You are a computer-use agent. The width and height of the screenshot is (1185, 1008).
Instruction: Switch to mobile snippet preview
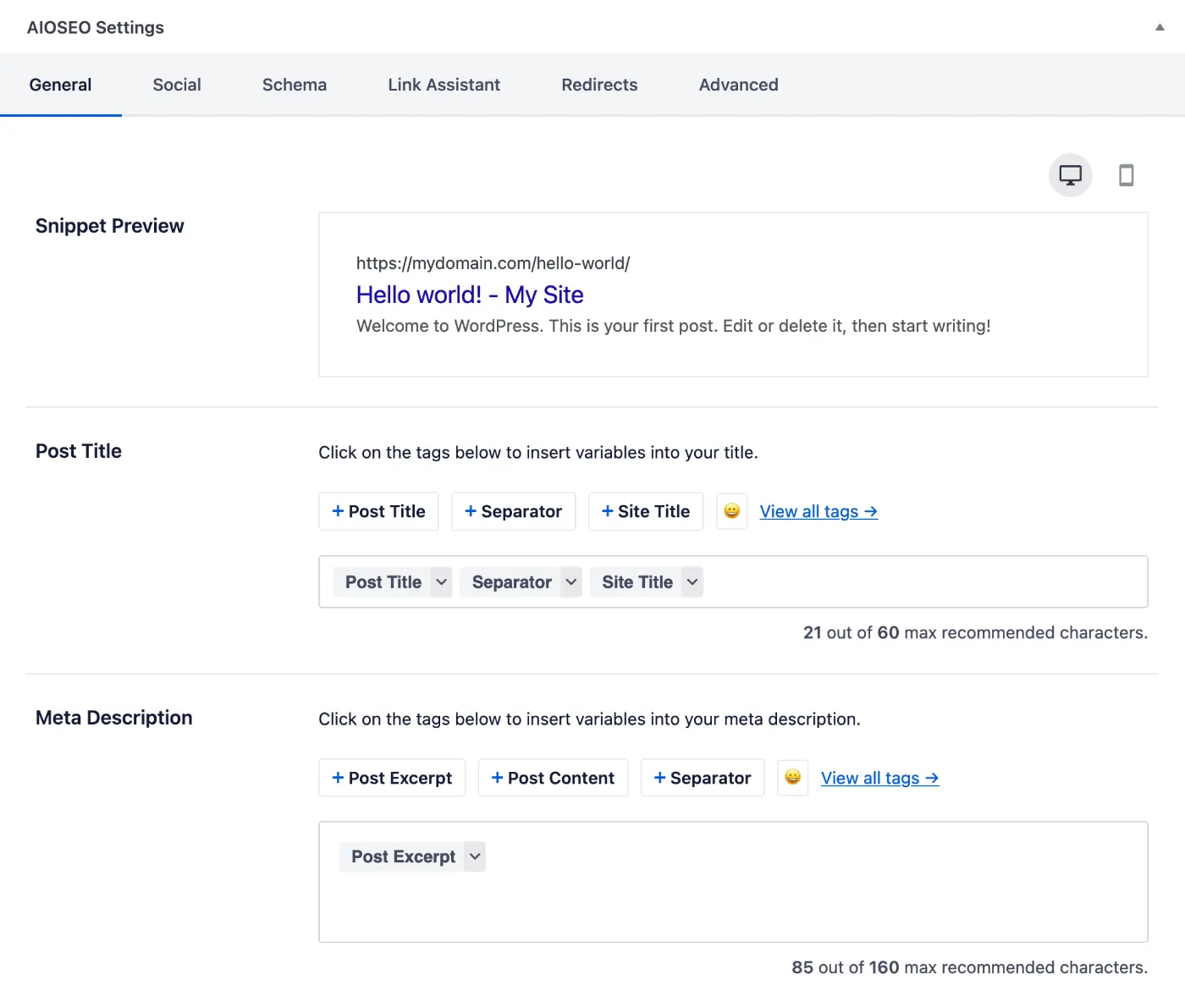pyautogui.click(x=1127, y=175)
